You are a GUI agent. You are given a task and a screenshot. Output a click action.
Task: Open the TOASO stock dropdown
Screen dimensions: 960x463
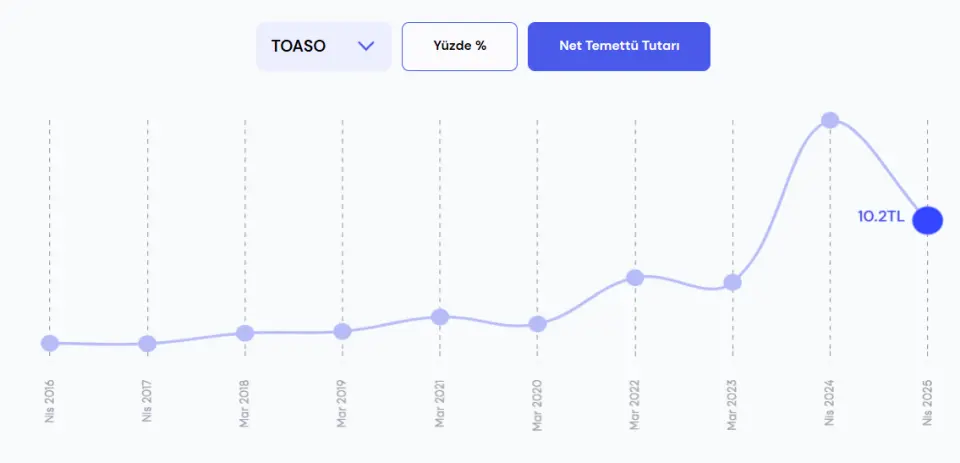(323, 47)
